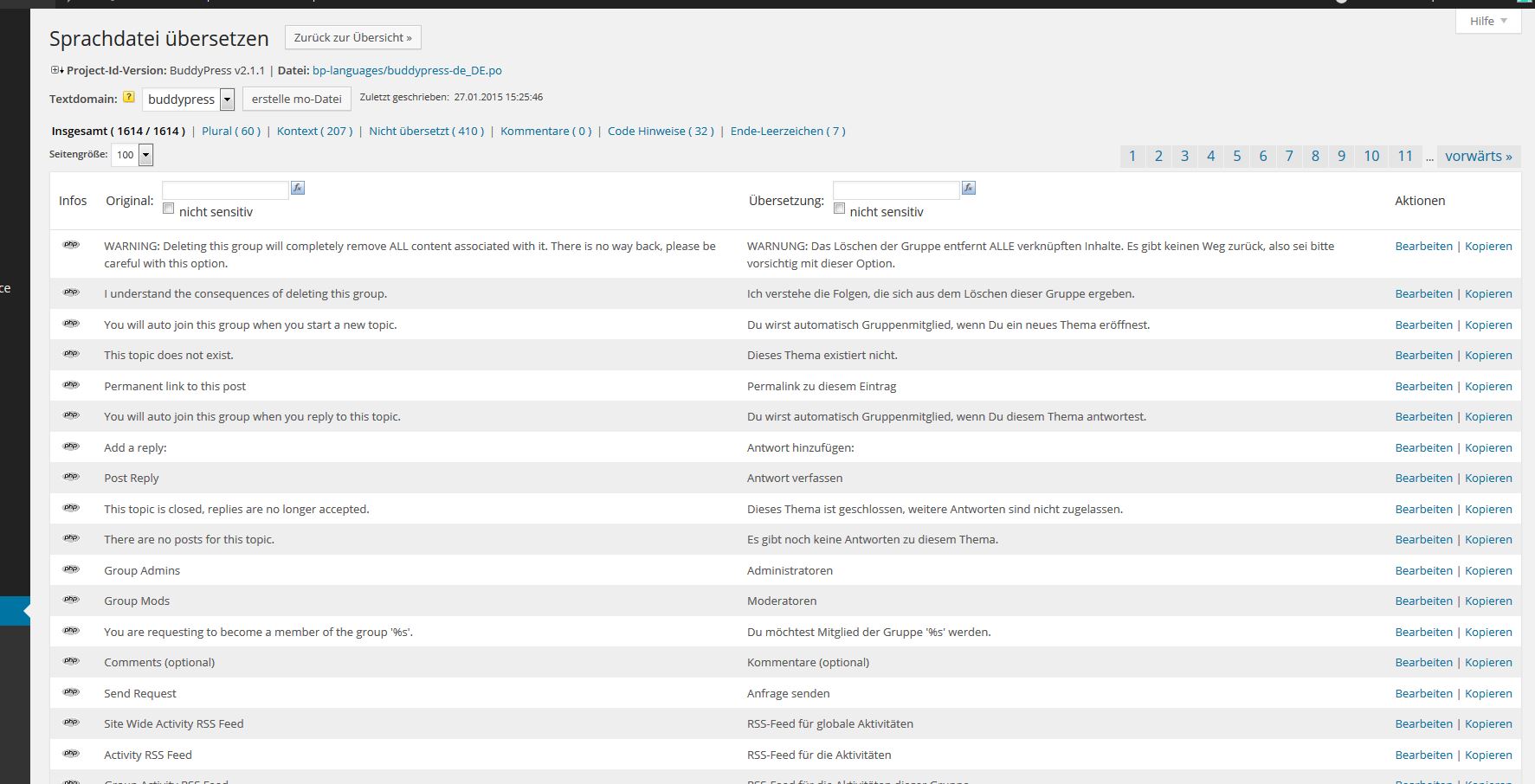Click the PHP icon beside 'Group Admins'
The image size is (1535, 784).
coord(72,569)
